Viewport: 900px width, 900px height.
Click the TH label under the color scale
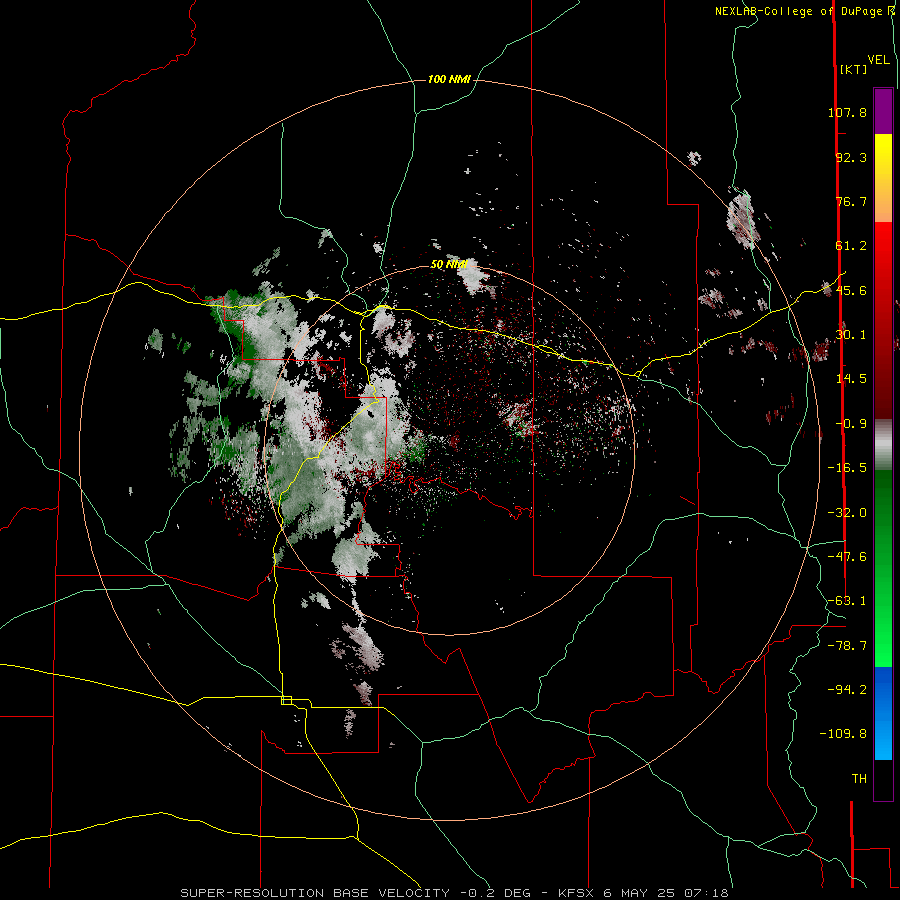click(x=859, y=779)
